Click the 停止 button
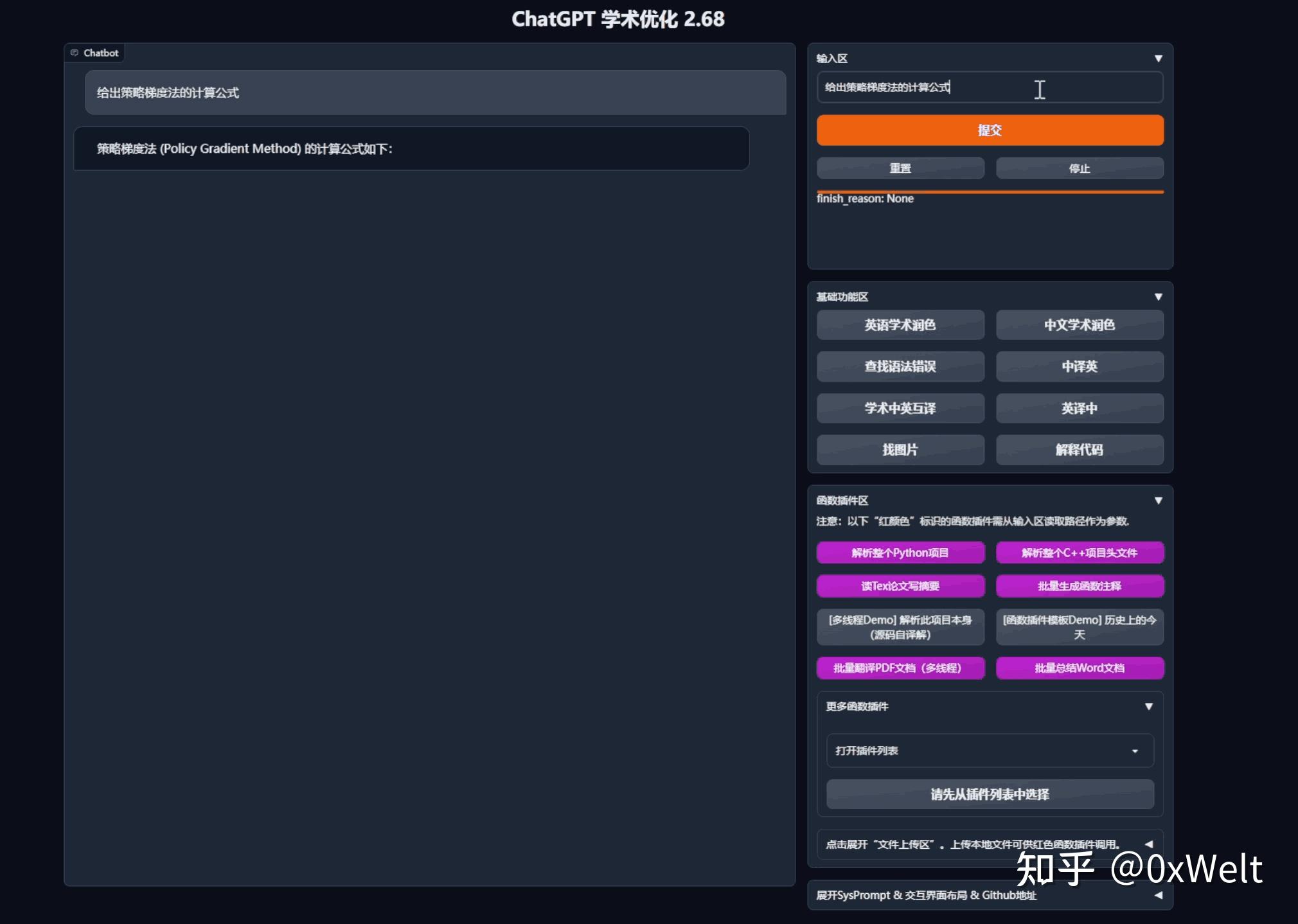1298x924 pixels. tap(1079, 168)
